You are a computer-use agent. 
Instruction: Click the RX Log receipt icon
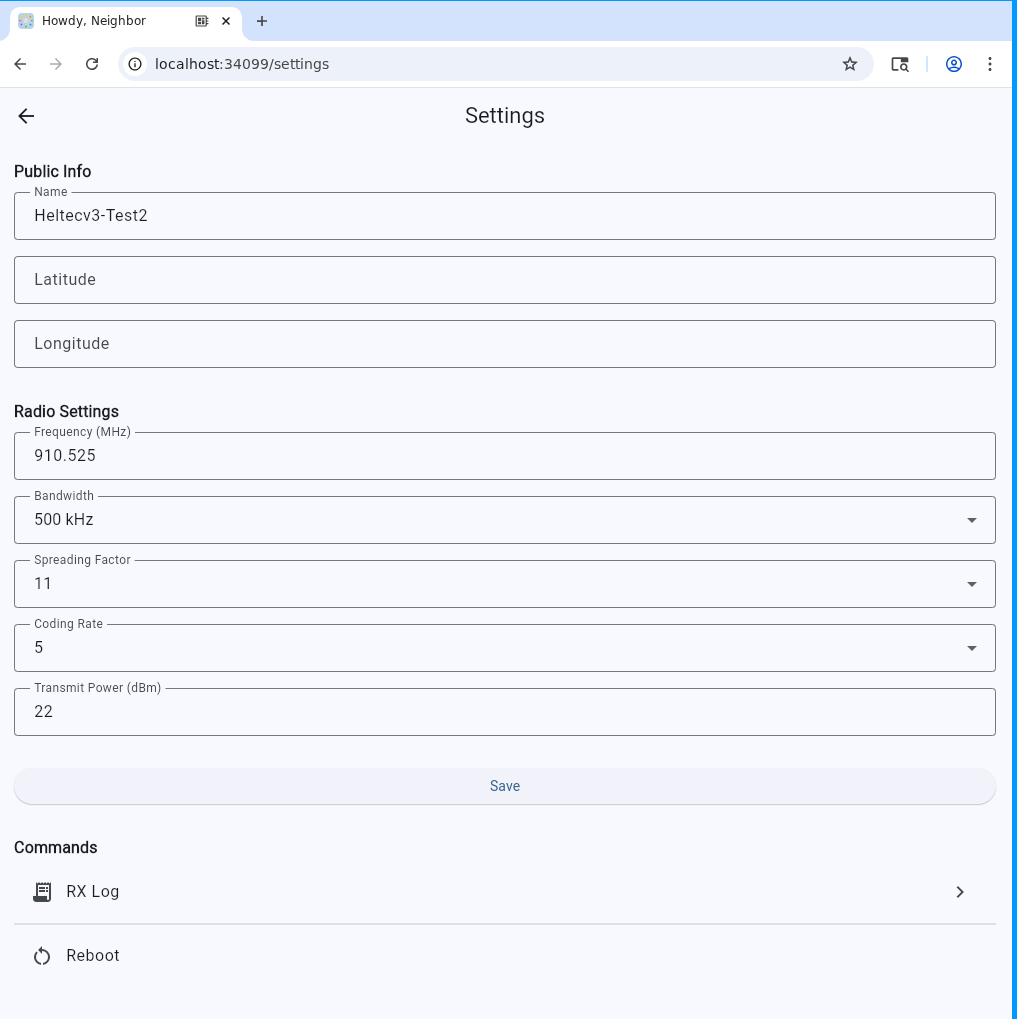pyautogui.click(x=42, y=892)
